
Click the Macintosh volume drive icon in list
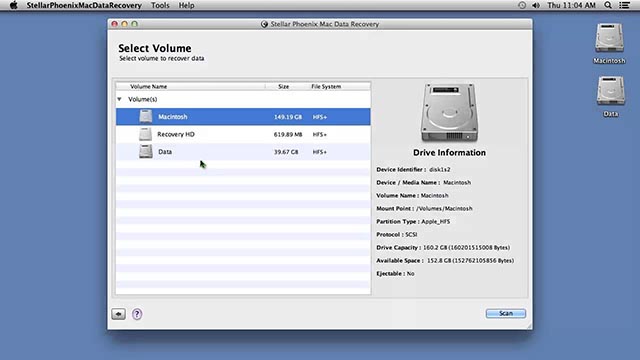click(146, 116)
